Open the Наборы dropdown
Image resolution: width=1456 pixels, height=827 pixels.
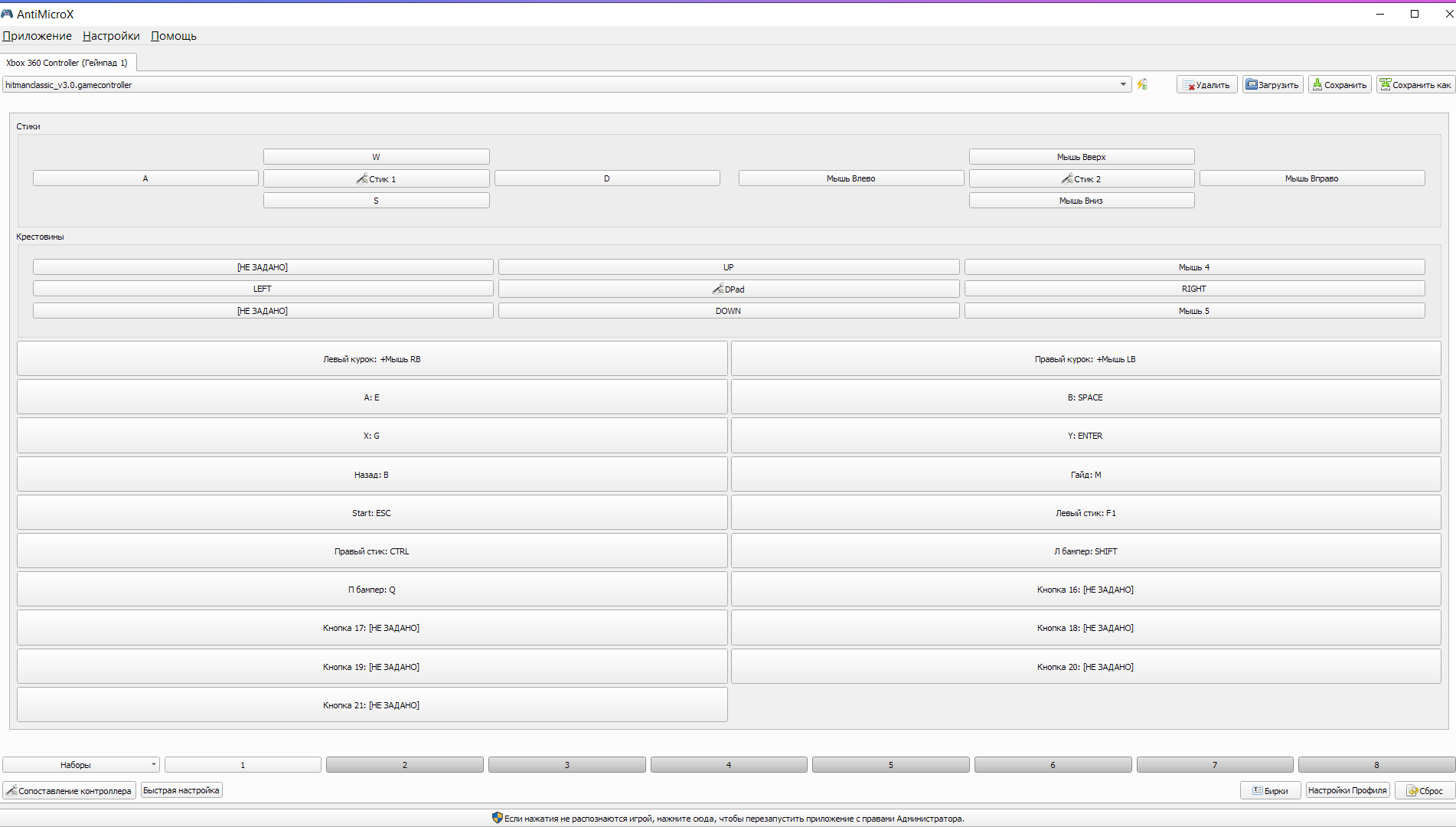(80, 765)
